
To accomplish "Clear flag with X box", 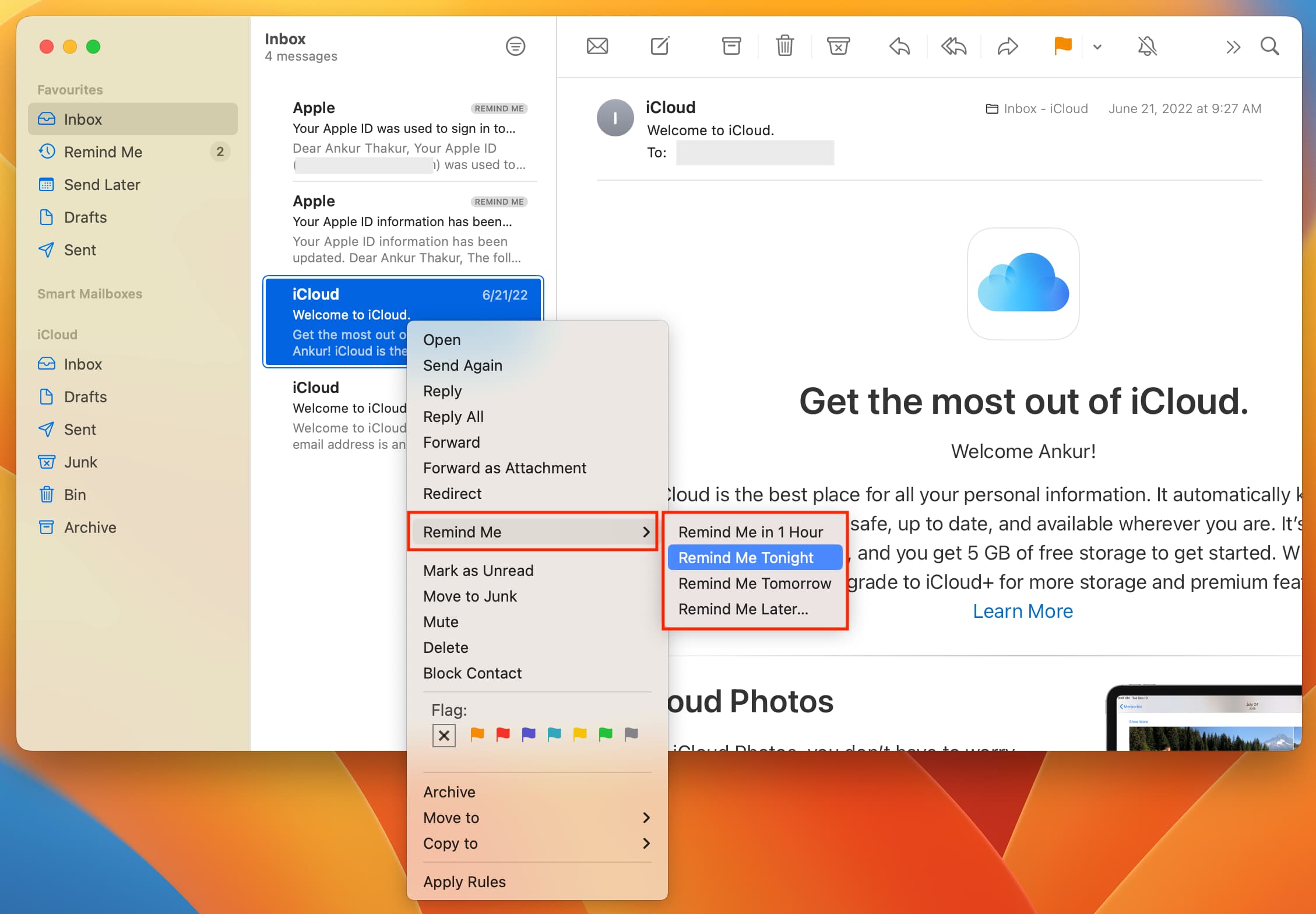I will pyautogui.click(x=444, y=735).
